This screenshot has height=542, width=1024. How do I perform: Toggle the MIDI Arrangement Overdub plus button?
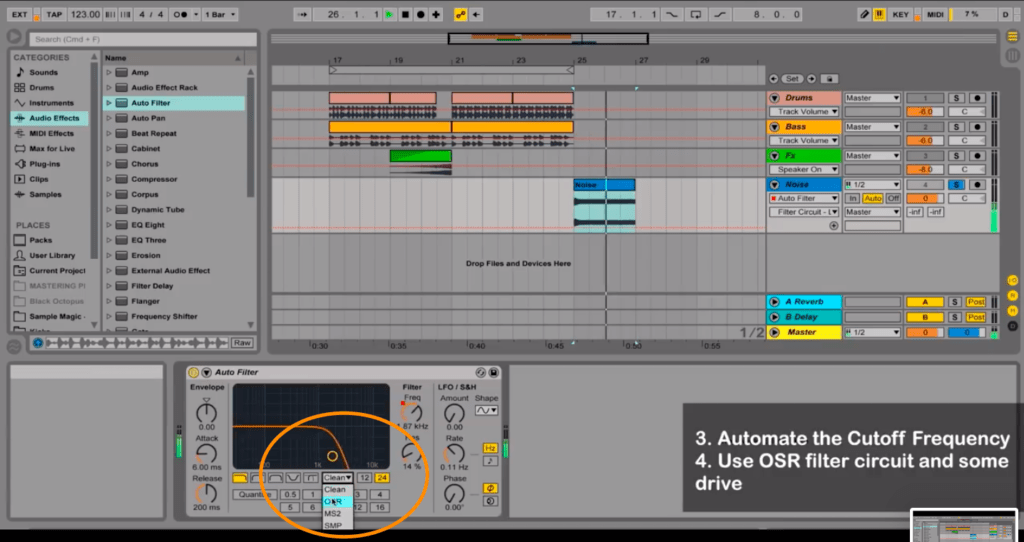point(436,14)
